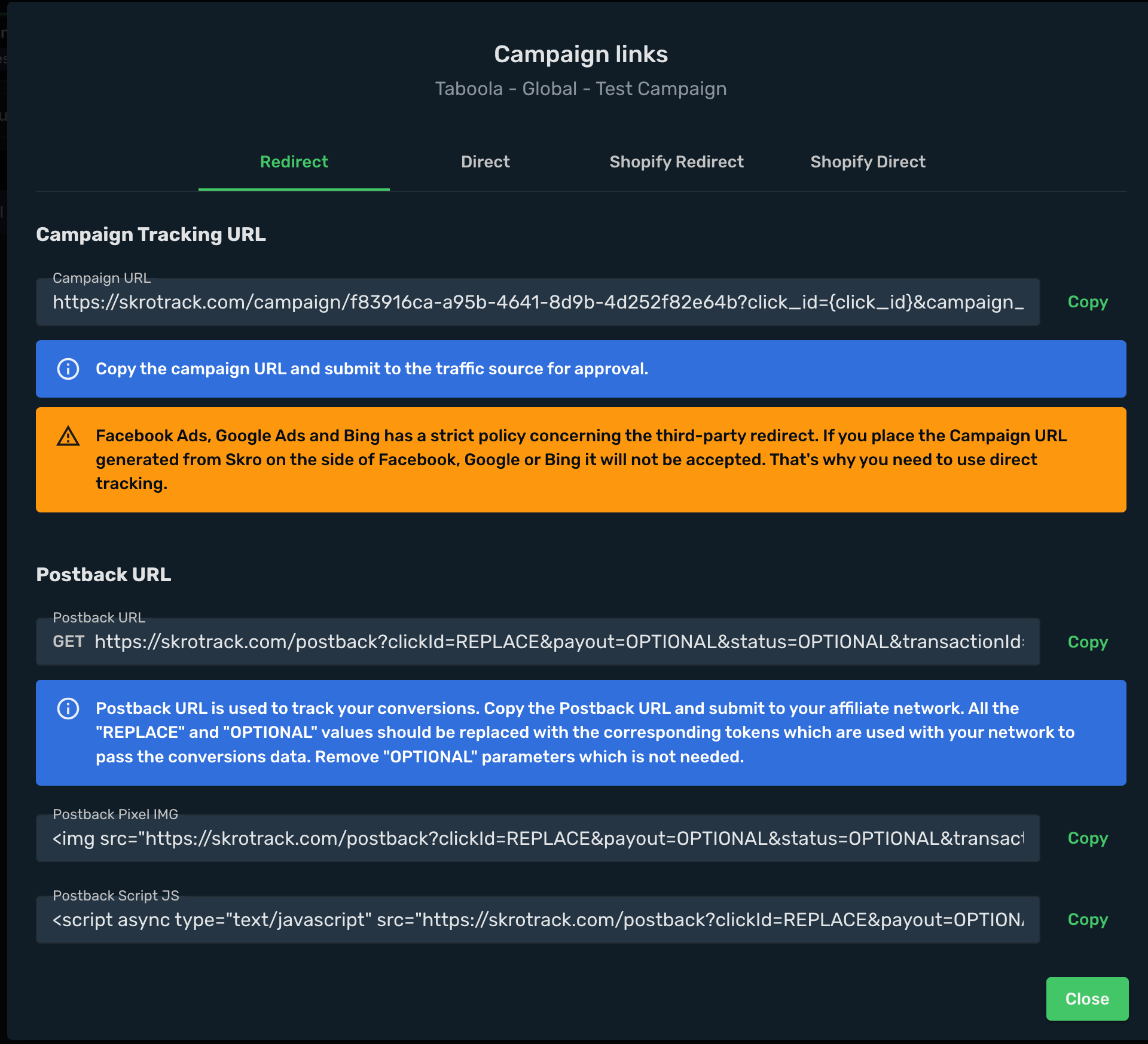The height and width of the screenshot is (1044, 1148).
Task: Click the orange Facebook Ads policy warning banner
Action: click(581, 460)
